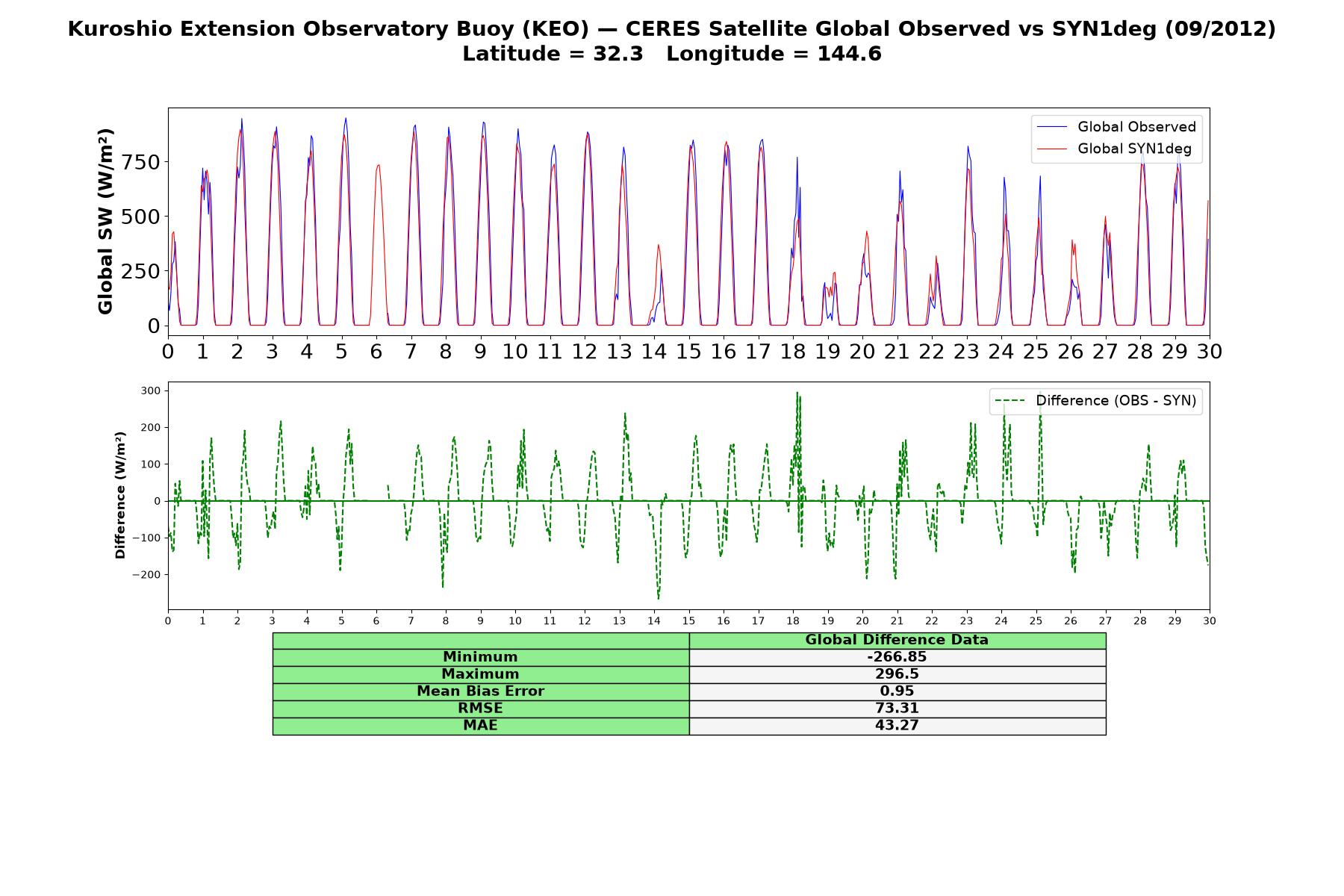
Task: Click the RMSE value 73.31 cell
Action: pyautogui.click(x=897, y=709)
